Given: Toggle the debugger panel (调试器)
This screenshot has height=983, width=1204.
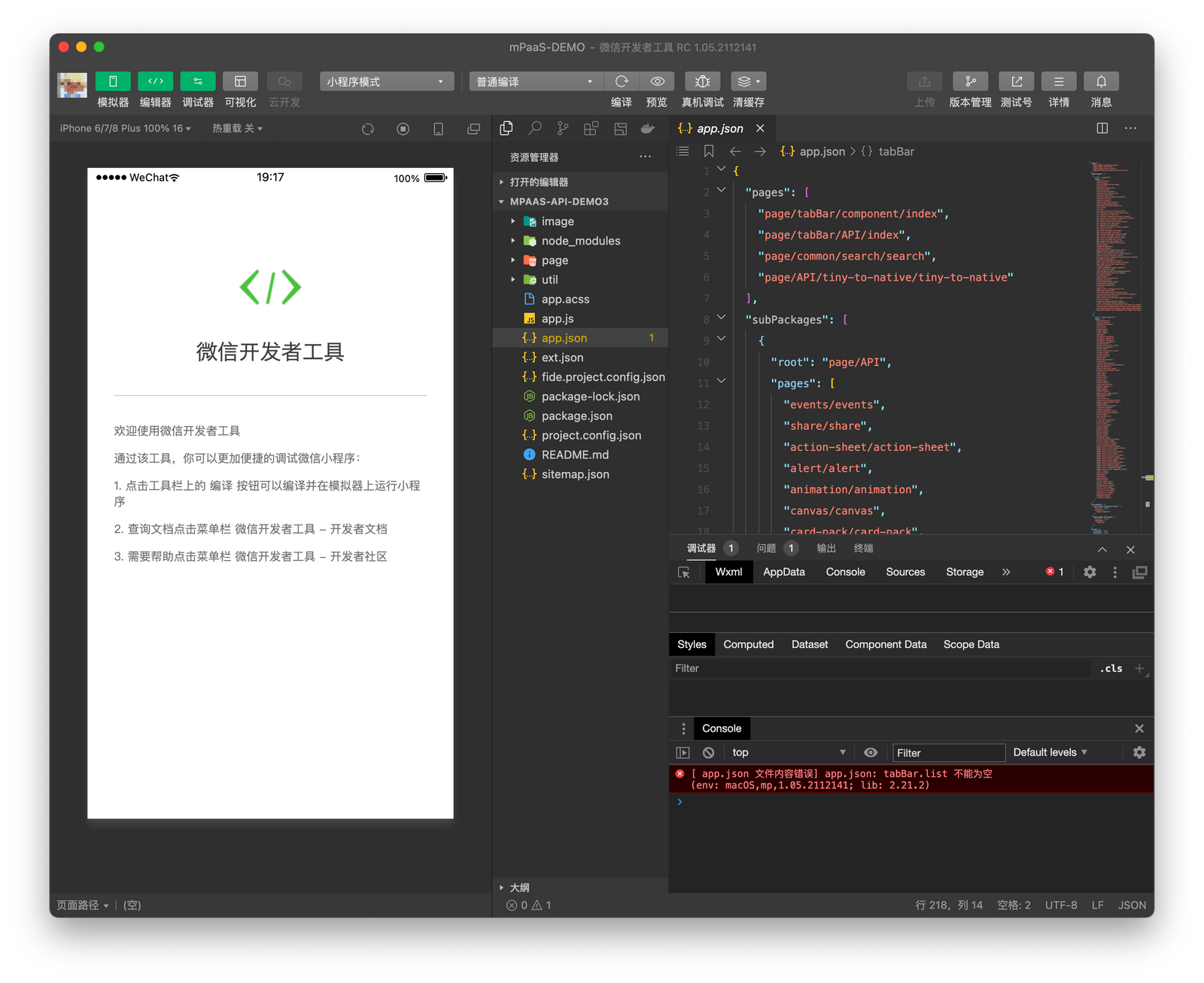Looking at the screenshot, I should pyautogui.click(x=198, y=81).
